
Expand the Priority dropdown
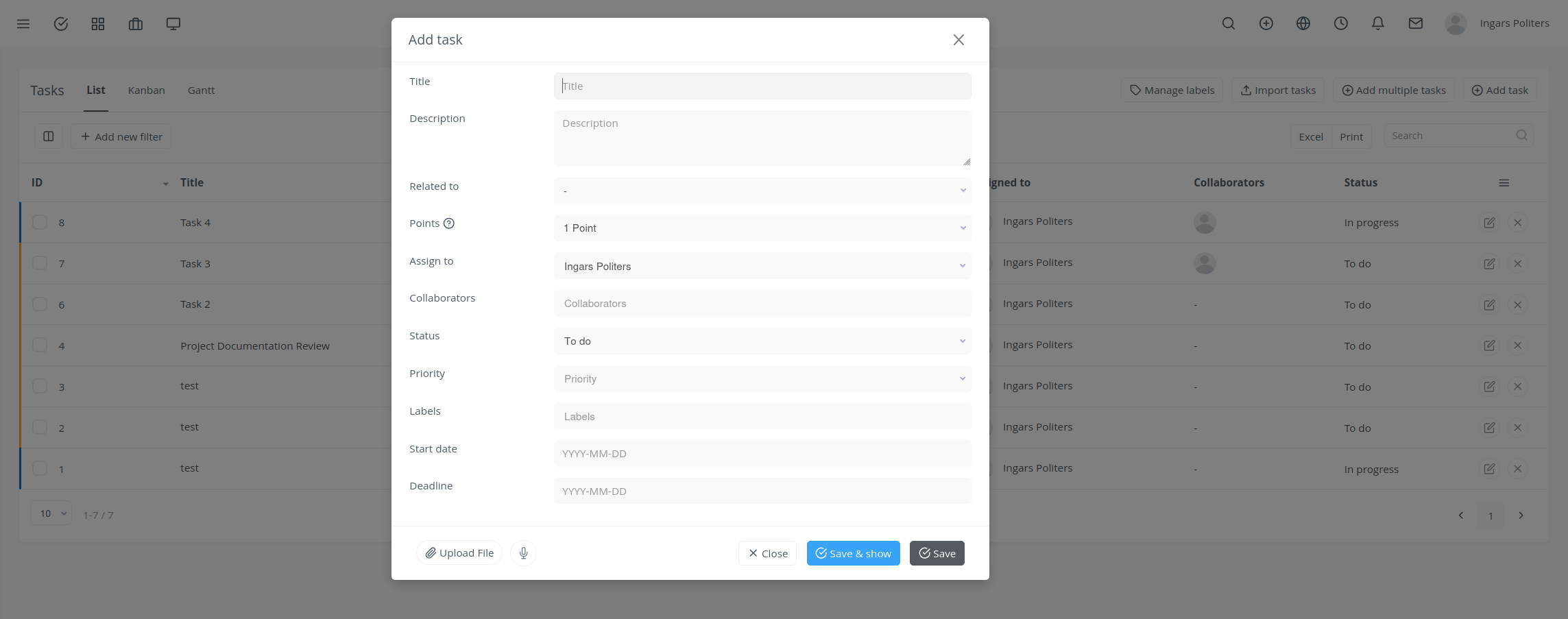(762, 378)
